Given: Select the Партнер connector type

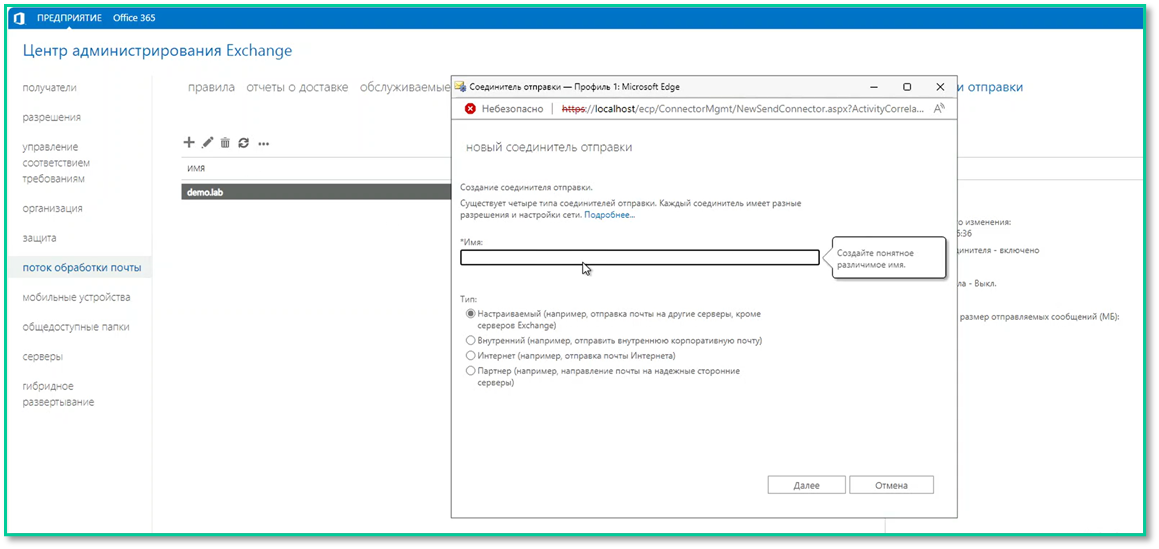Looking at the screenshot, I should [x=470, y=371].
